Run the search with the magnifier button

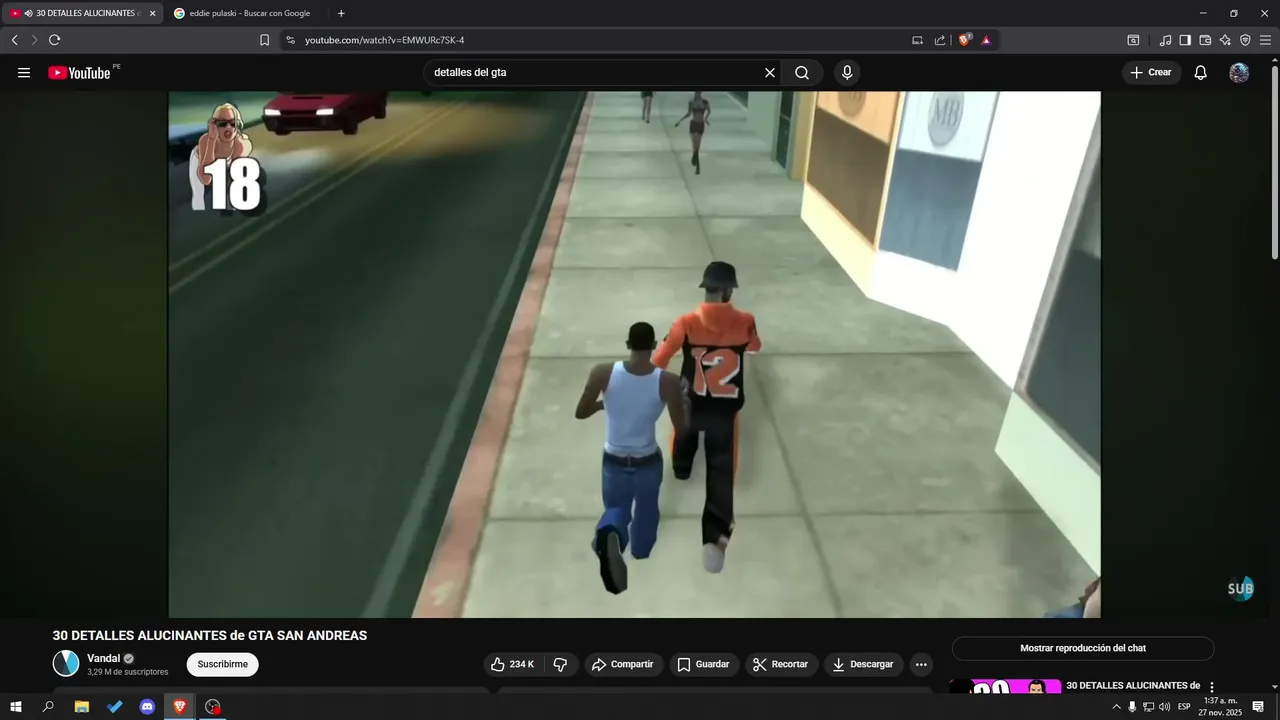point(802,73)
